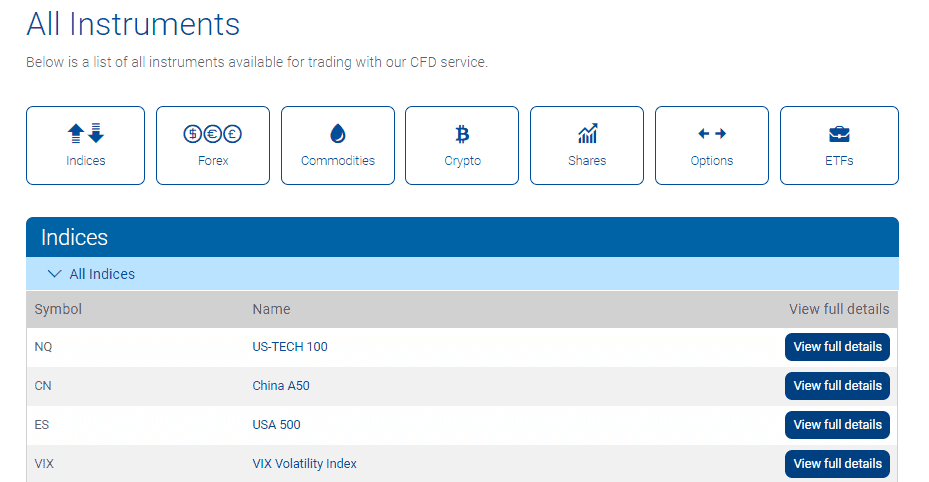Open the Crypto bitcoin icon
The height and width of the screenshot is (482, 929).
coord(462,134)
